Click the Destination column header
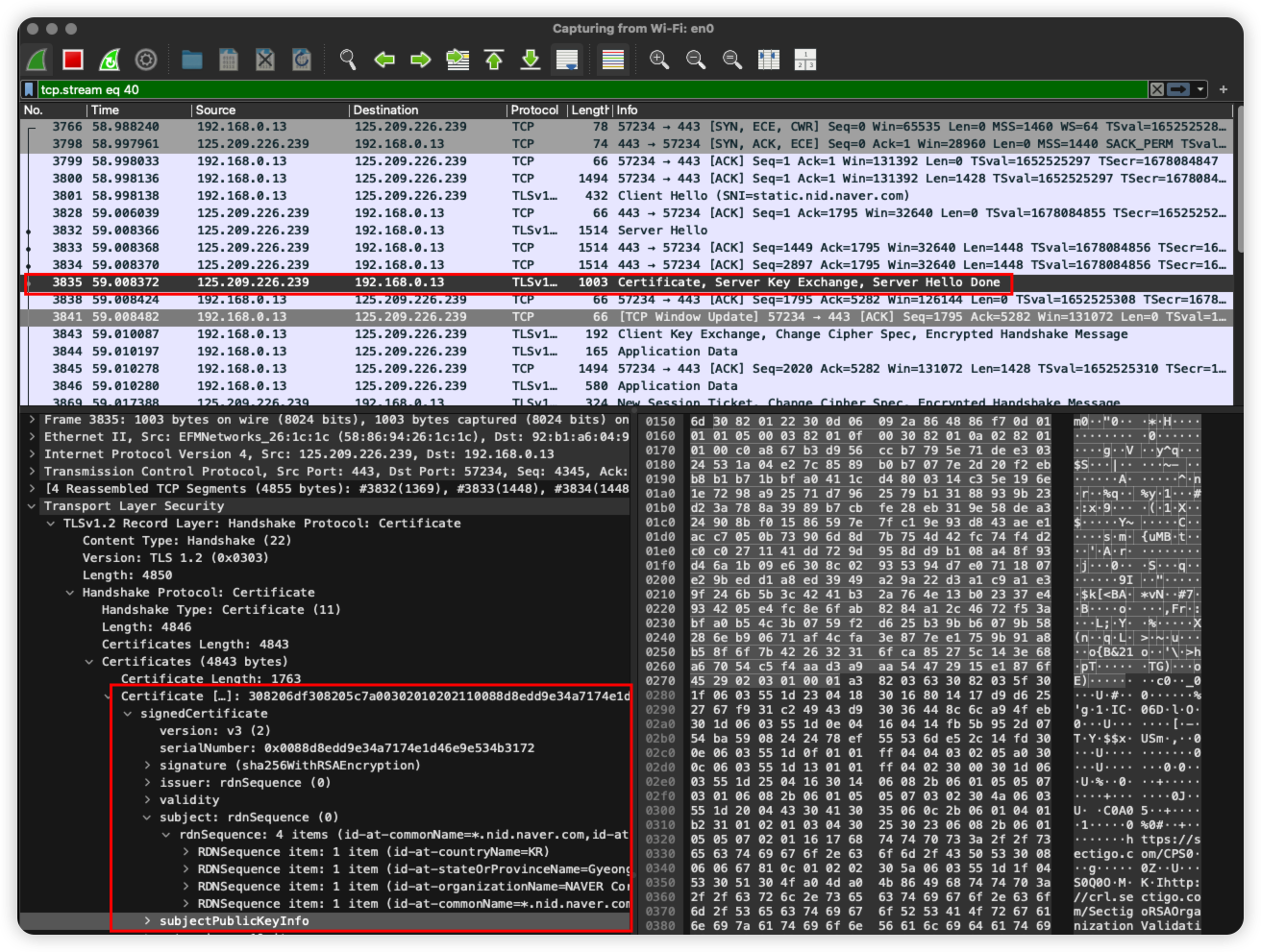Screen dimensions: 1261x952 click(x=385, y=110)
